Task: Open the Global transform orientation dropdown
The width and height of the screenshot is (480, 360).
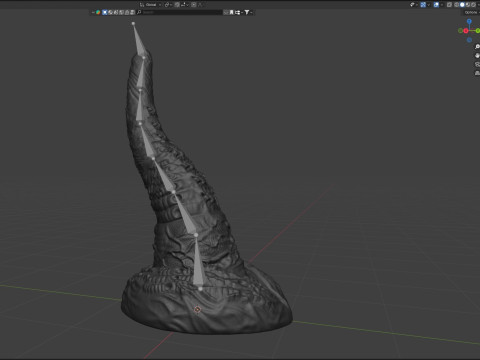Action: click(151, 5)
